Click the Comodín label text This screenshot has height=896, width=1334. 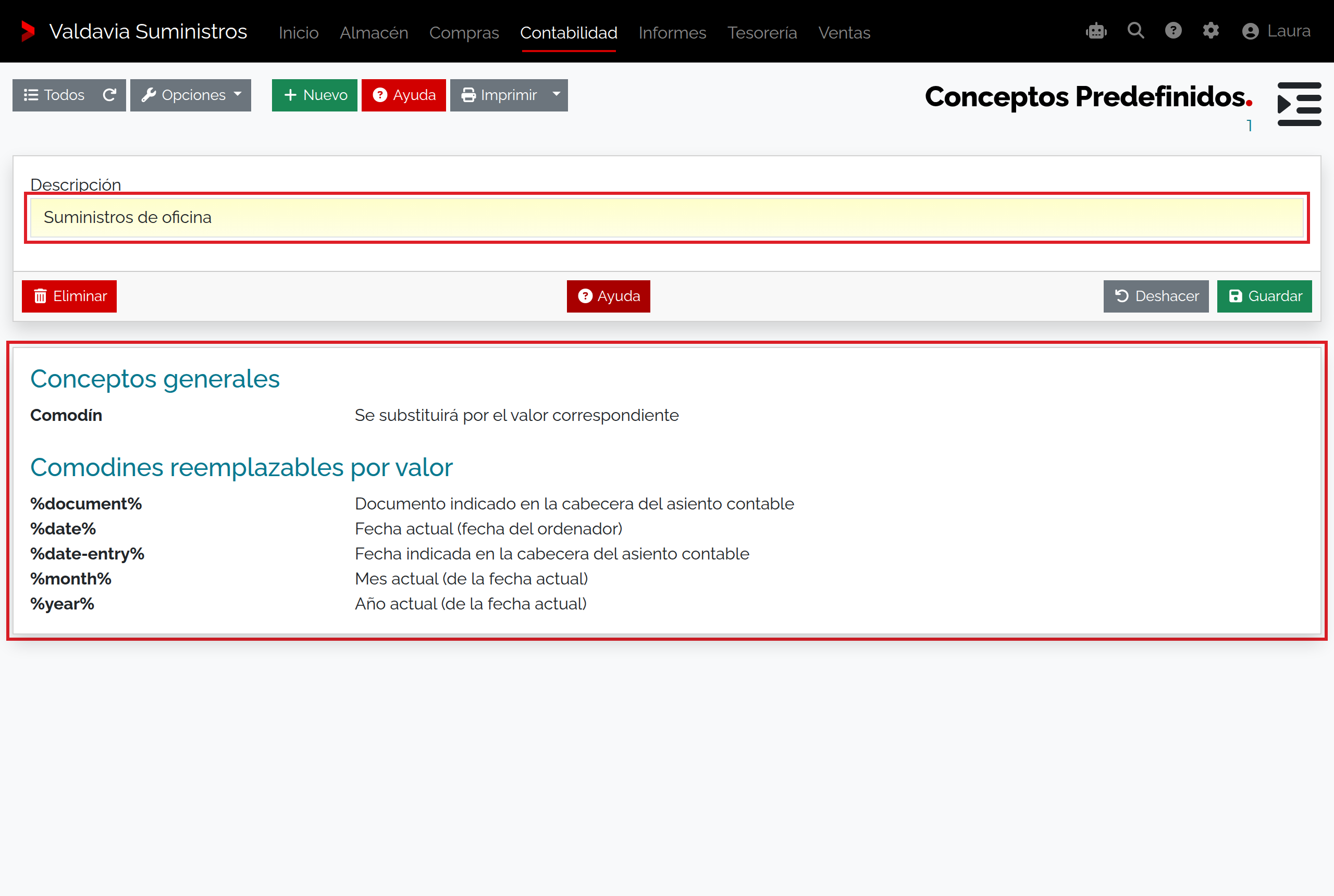[66, 415]
